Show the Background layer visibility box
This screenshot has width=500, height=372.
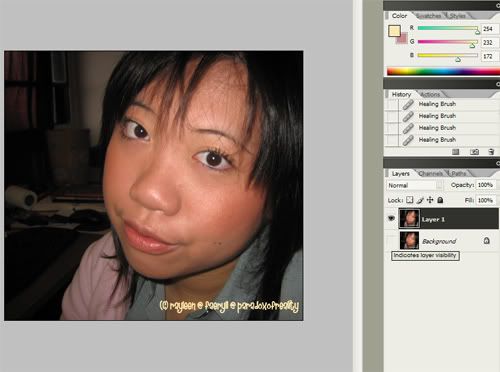pos(391,240)
